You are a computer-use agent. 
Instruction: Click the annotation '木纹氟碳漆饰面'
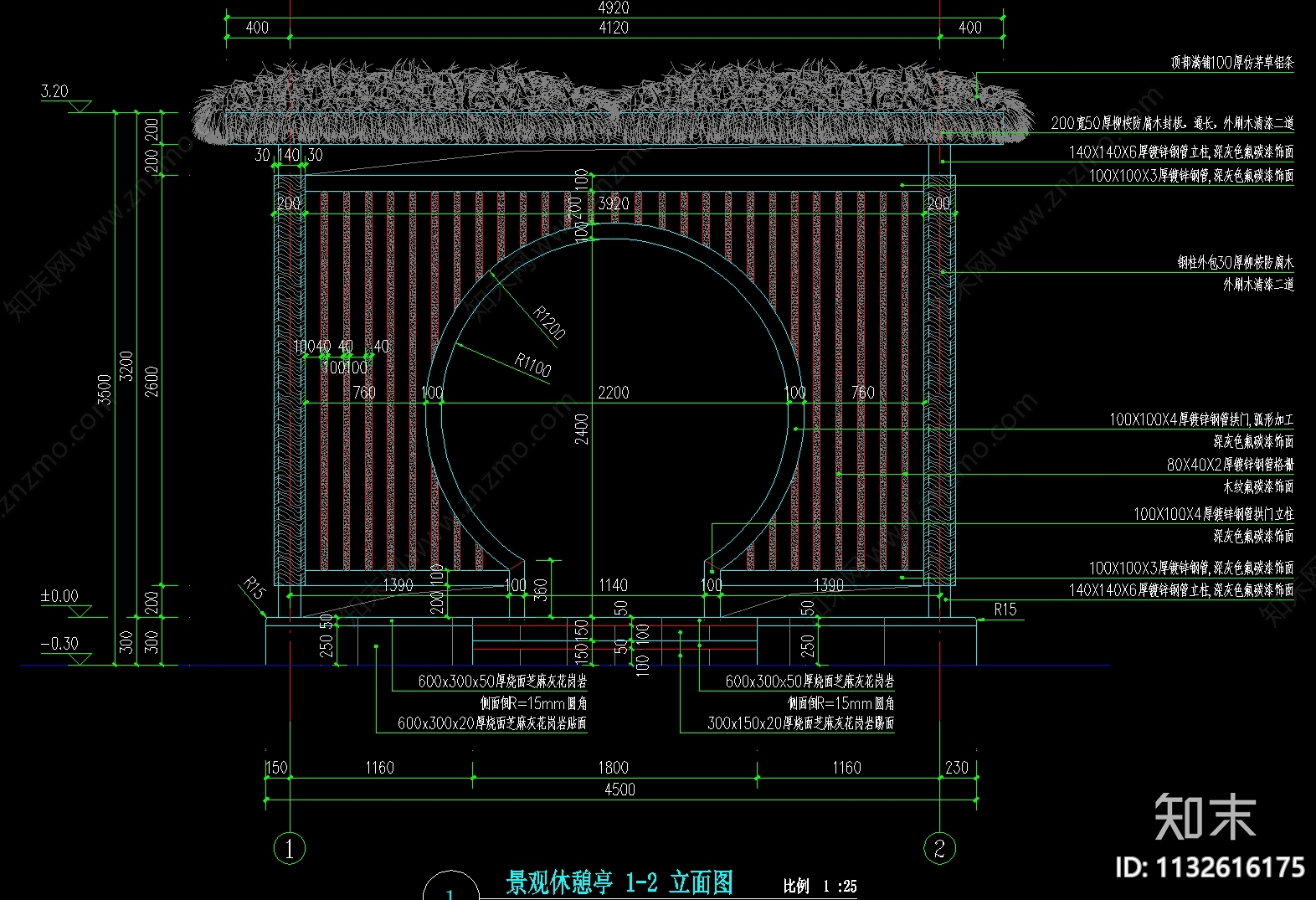point(1258,486)
